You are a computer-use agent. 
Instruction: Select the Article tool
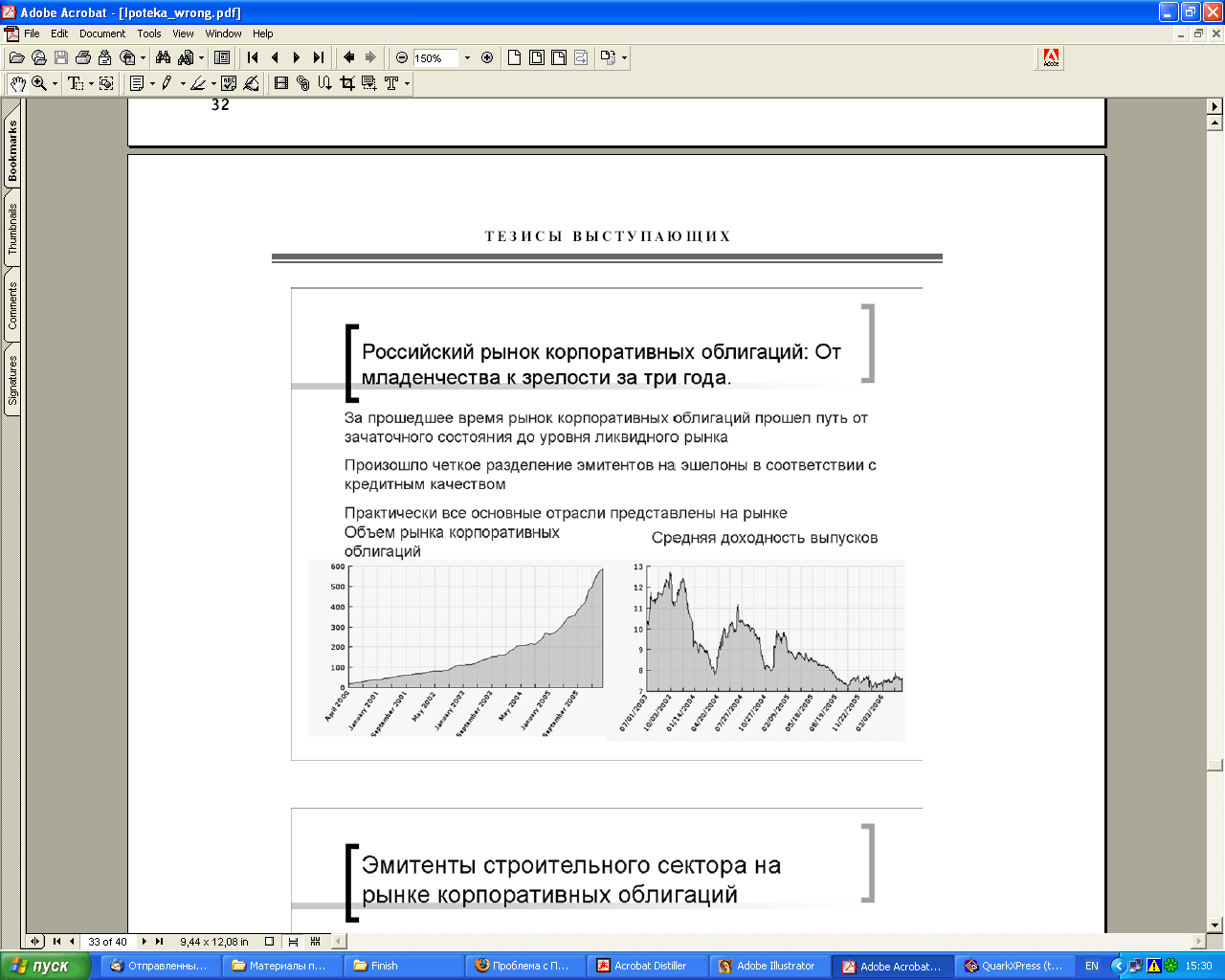click(x=324, y=83)
